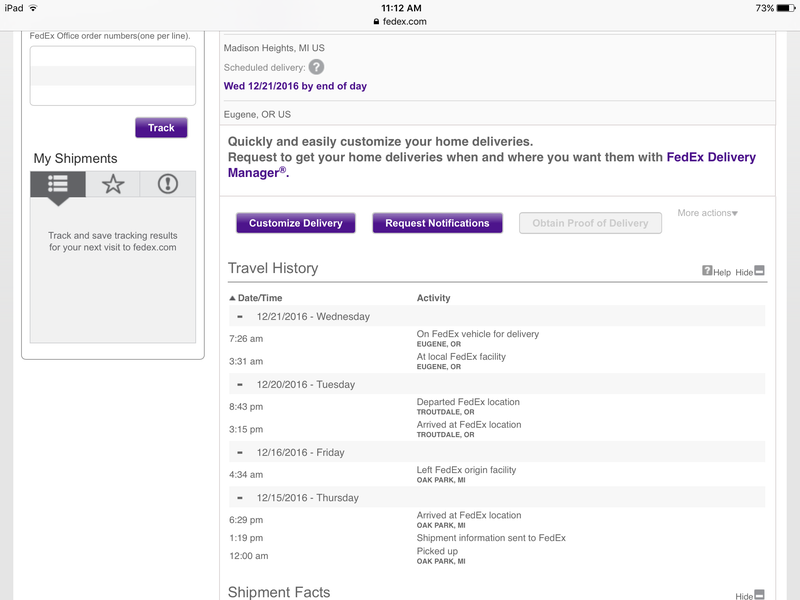
Task: Tap the fedex.com address bar
Action: [x=400, y=21]
